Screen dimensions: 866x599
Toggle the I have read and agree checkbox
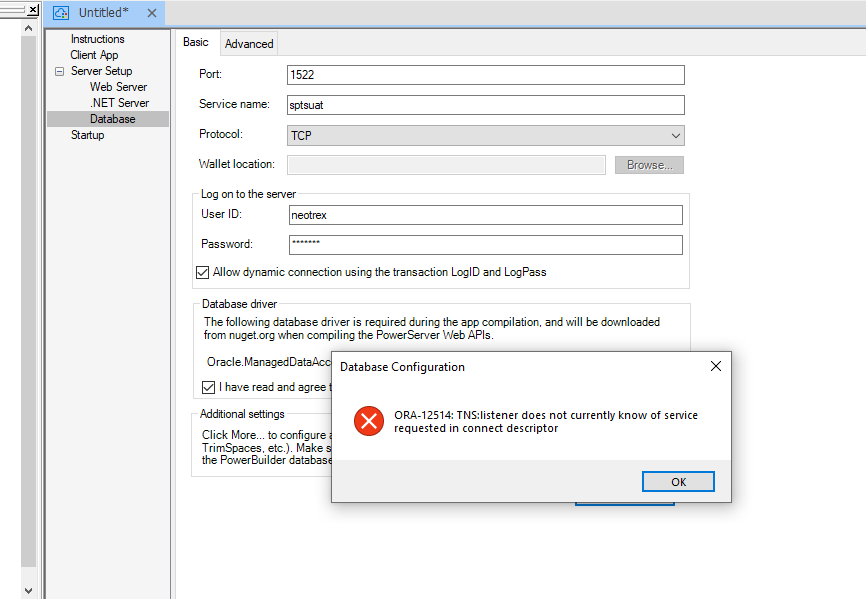tap(208, 387)
